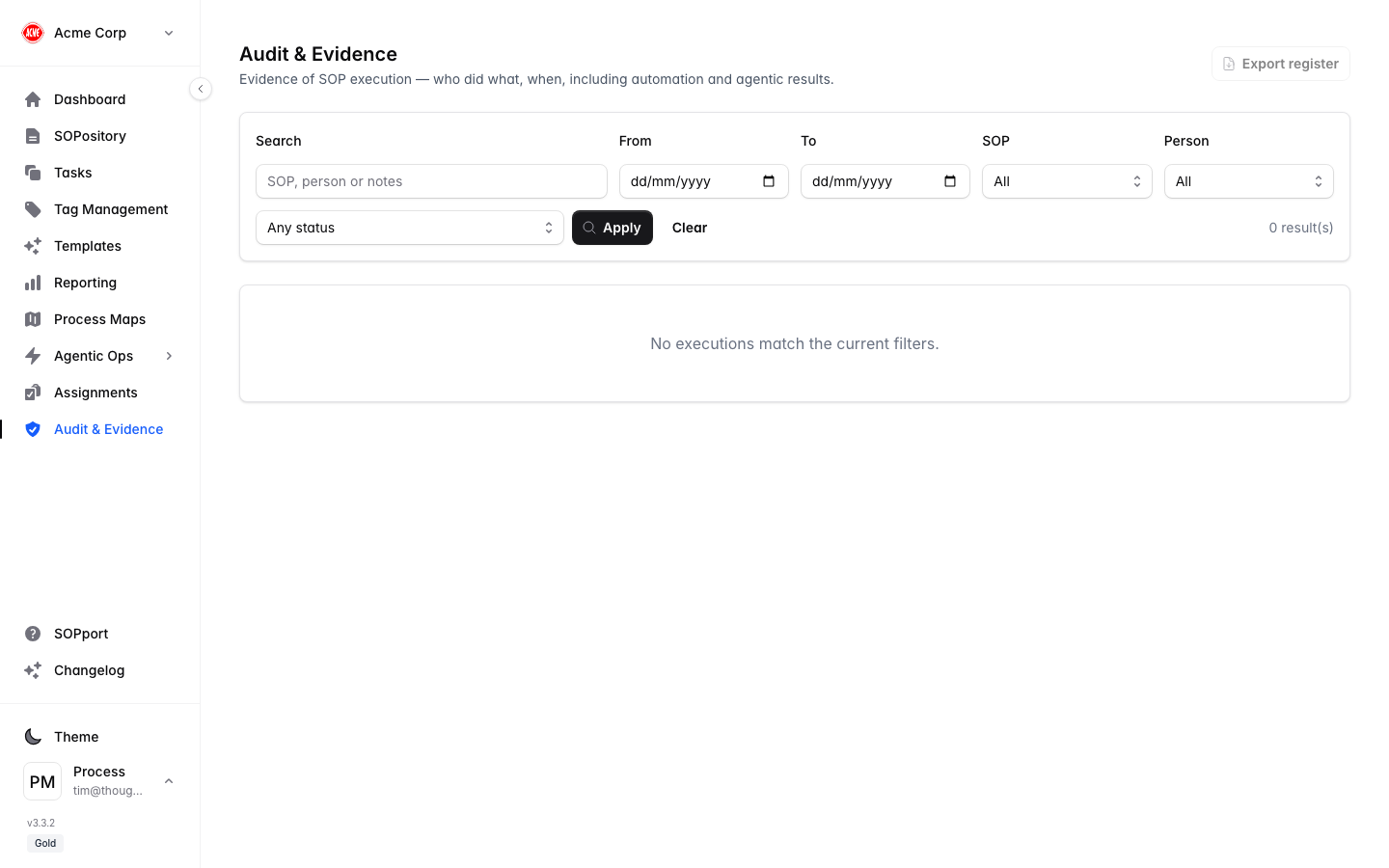1389x868 pixels.
Task: Toggle Theme using the moon icon
Action: pyautogui.click(x=33, y=737)
